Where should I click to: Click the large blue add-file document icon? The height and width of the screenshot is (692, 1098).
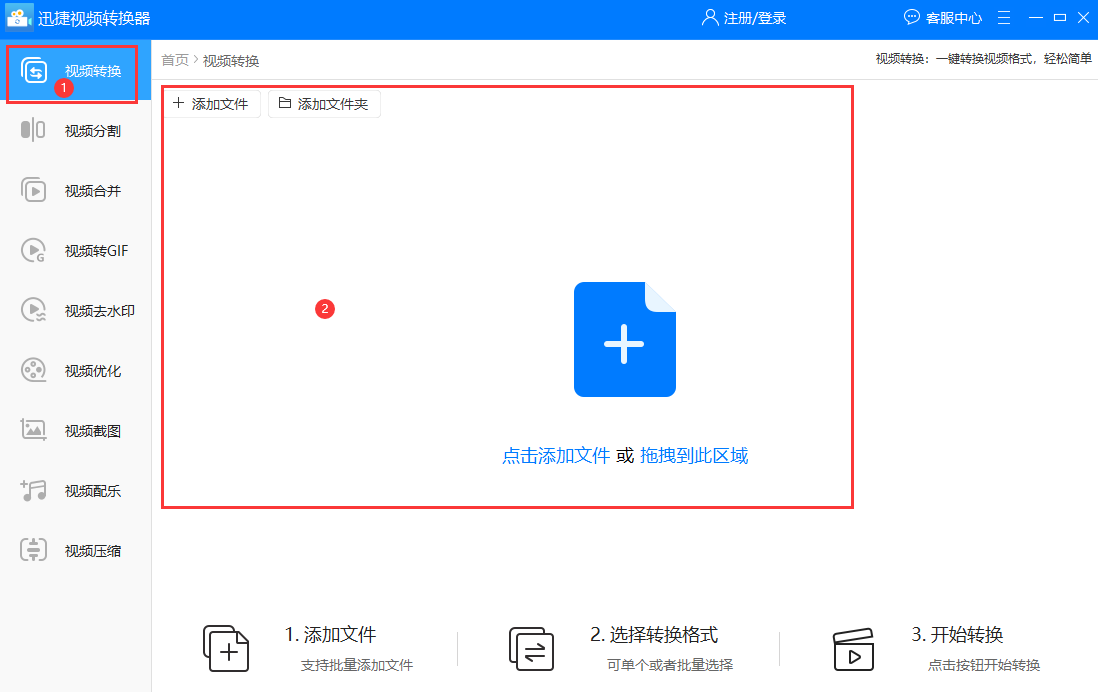(x=625, y=340)
